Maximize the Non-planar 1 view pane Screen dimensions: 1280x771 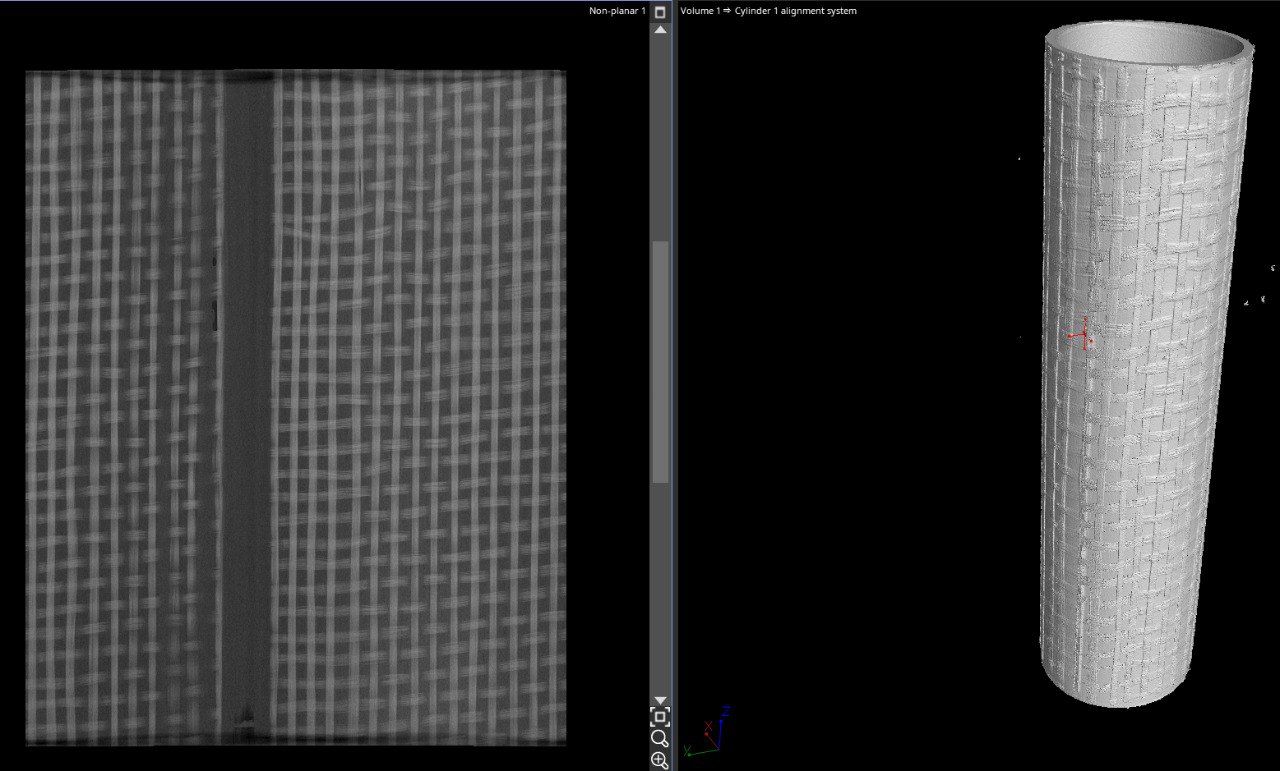point(660,12)
